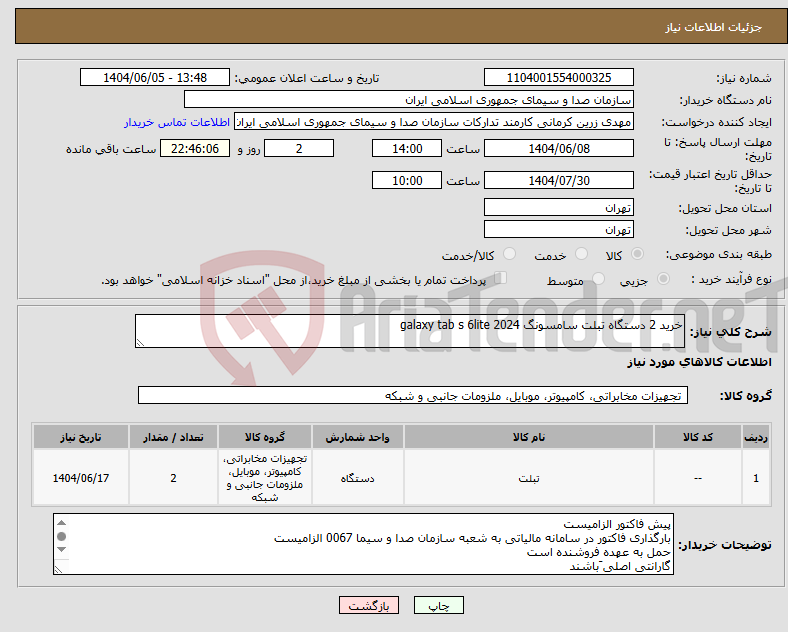
Task: Click the general description text area galaxy tab
Action: click(x=410, y=331)
